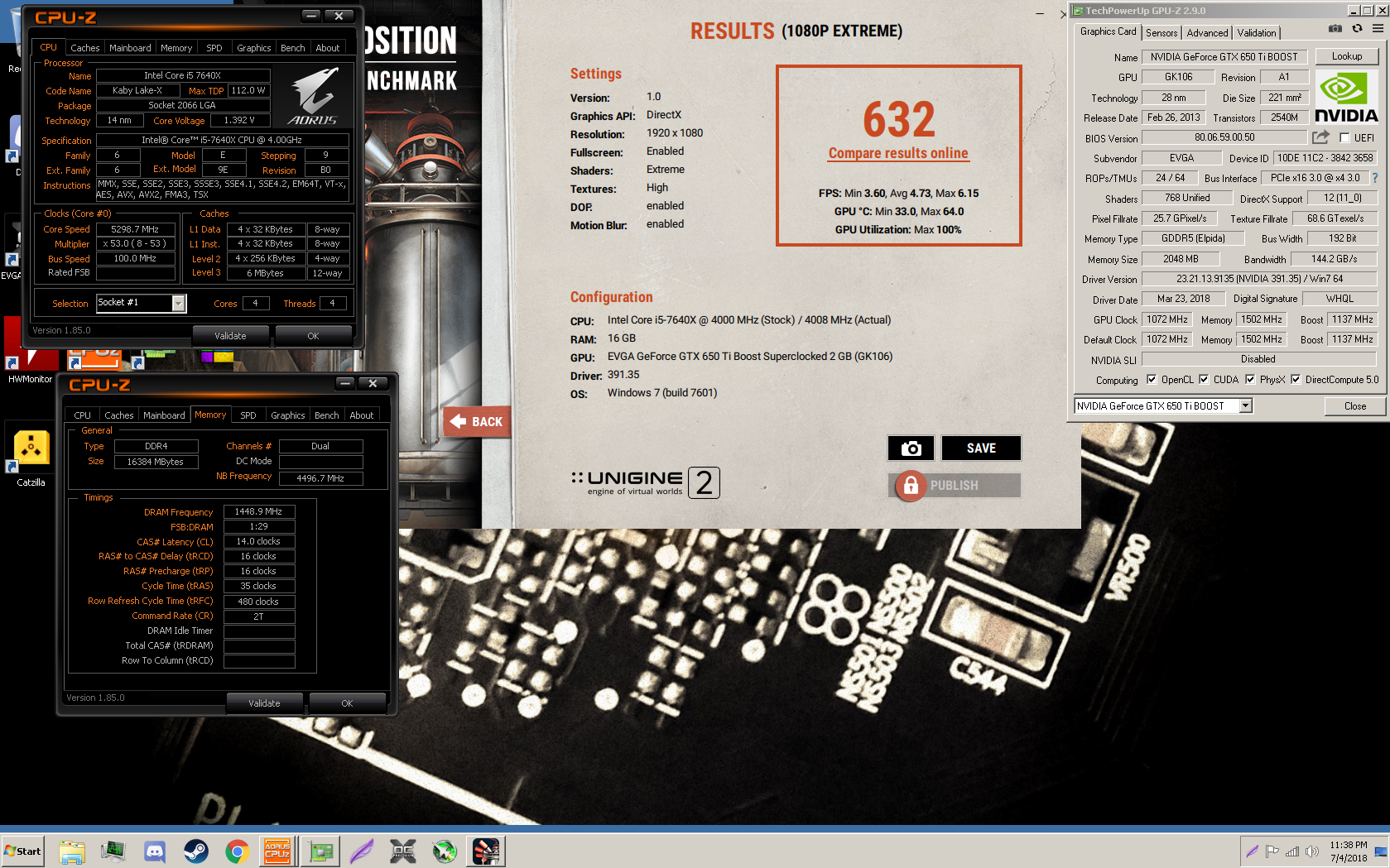Open About tab in top CPU-Z window

[x=327, y=48]
